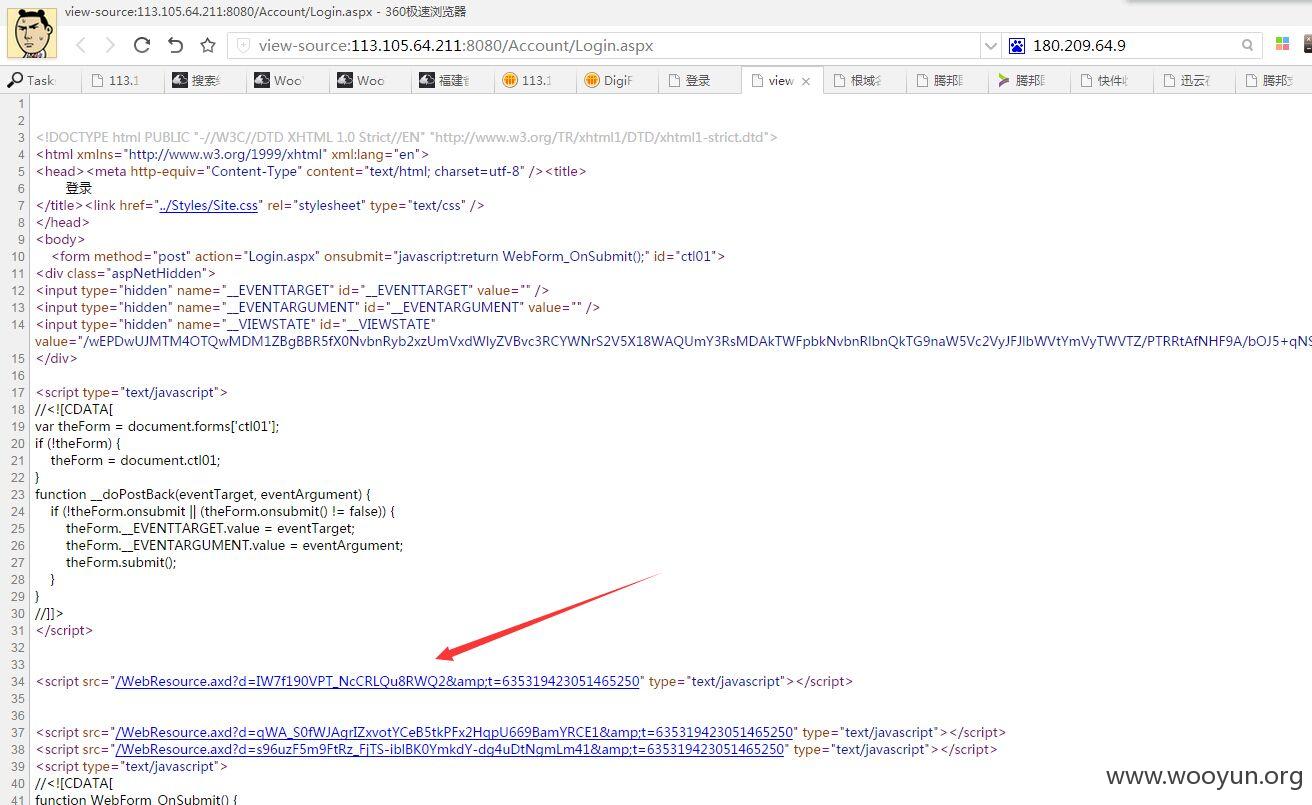
Task: Open WebResource.axd link starting d=s96uzF5m9FtRz
Action: (x=449, y=749)
